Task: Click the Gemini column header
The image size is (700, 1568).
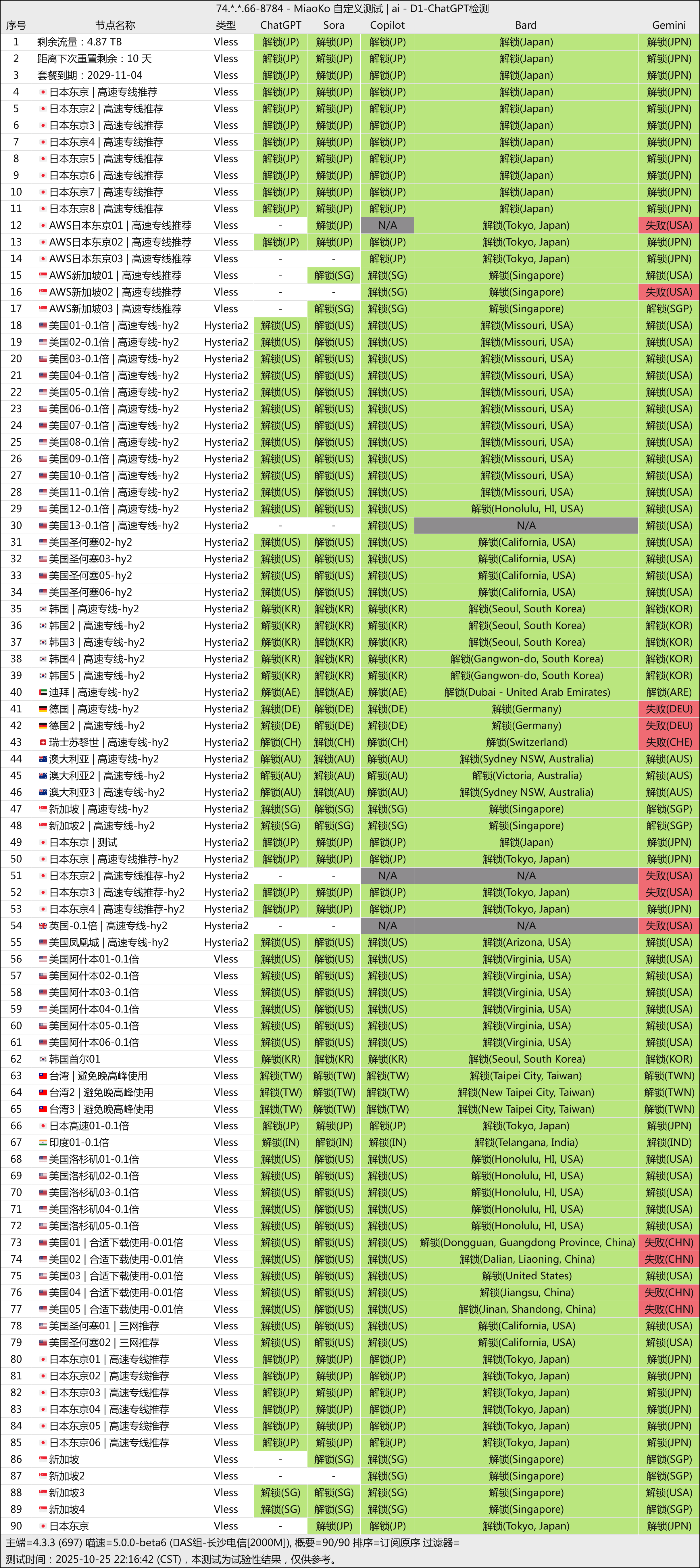Action: click(669, 25)
